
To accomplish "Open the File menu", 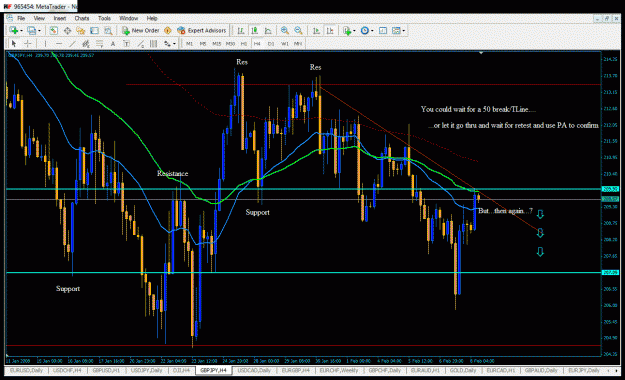I will coord(21,18).
